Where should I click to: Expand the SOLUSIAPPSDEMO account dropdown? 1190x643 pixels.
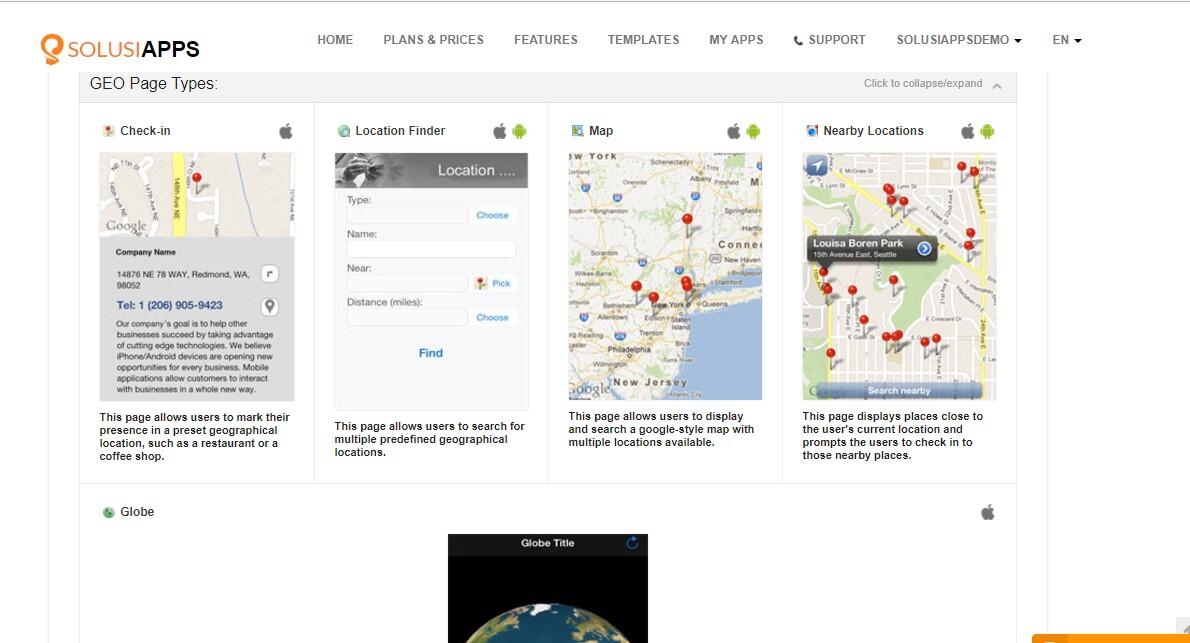point(959,39)
